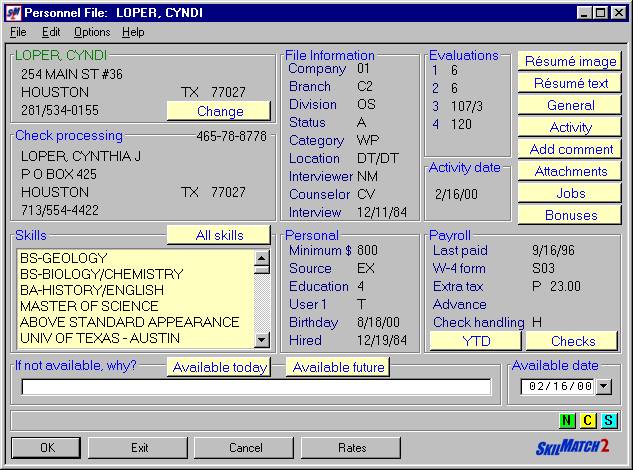Open Attachments
This screenshot has width=633, height=470.
coord(570,171)
